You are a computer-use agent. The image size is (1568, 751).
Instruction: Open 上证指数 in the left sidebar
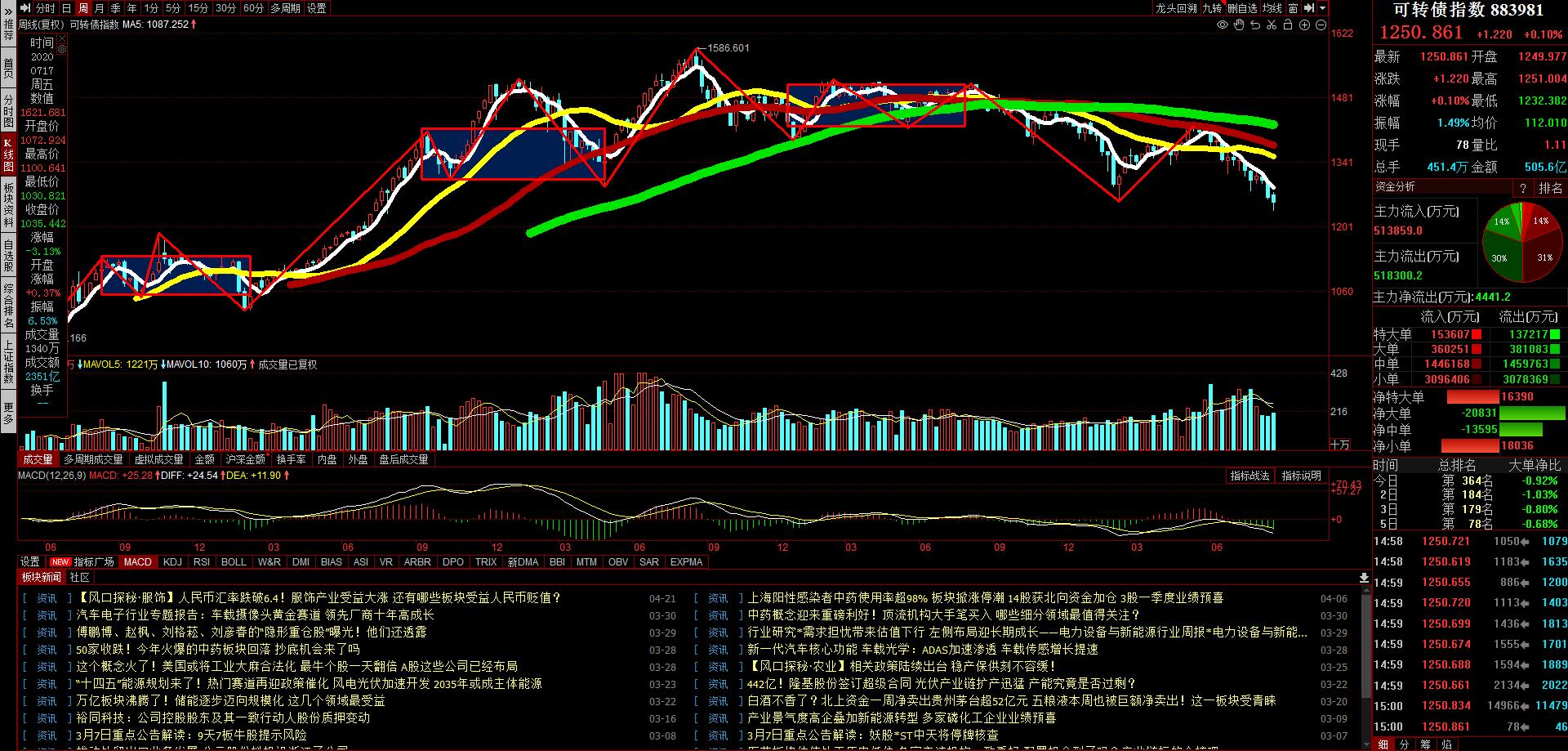pyautogui.click(x=8, y=362)
